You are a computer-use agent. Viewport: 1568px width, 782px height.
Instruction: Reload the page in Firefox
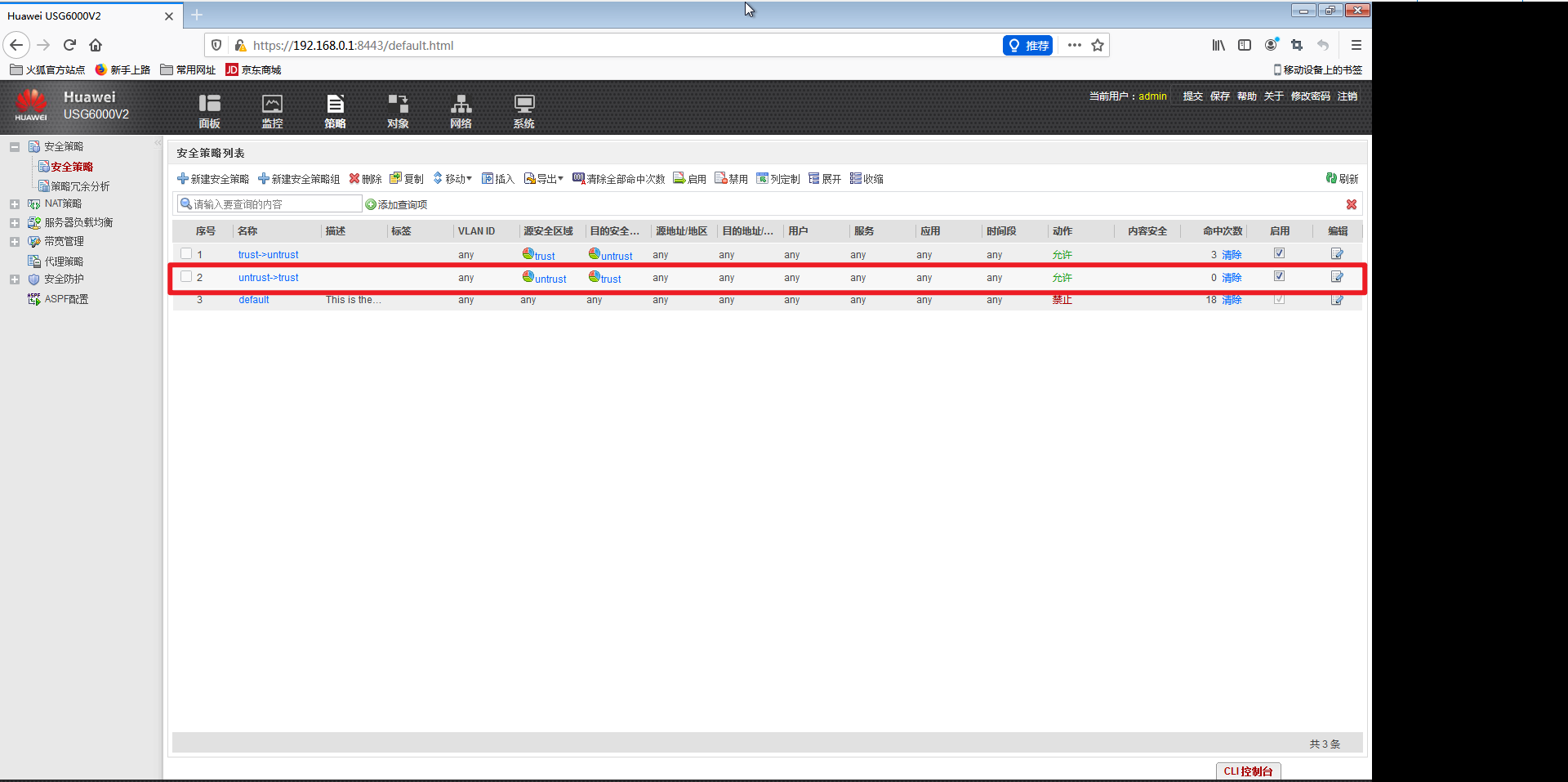click(69, 45)
